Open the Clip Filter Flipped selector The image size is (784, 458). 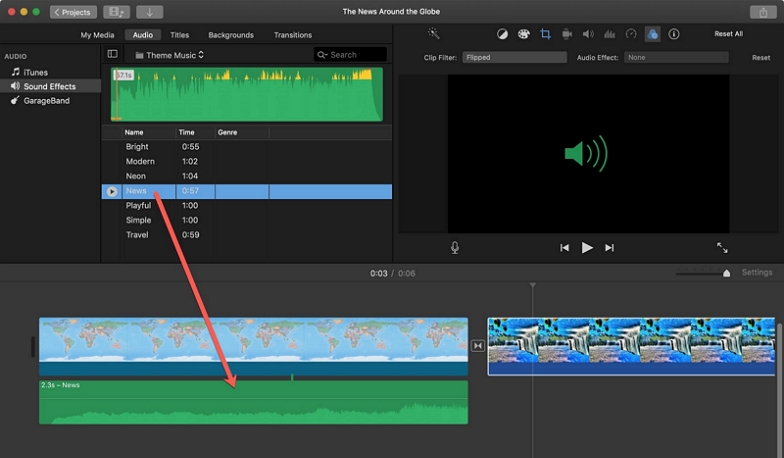[514, 58]
